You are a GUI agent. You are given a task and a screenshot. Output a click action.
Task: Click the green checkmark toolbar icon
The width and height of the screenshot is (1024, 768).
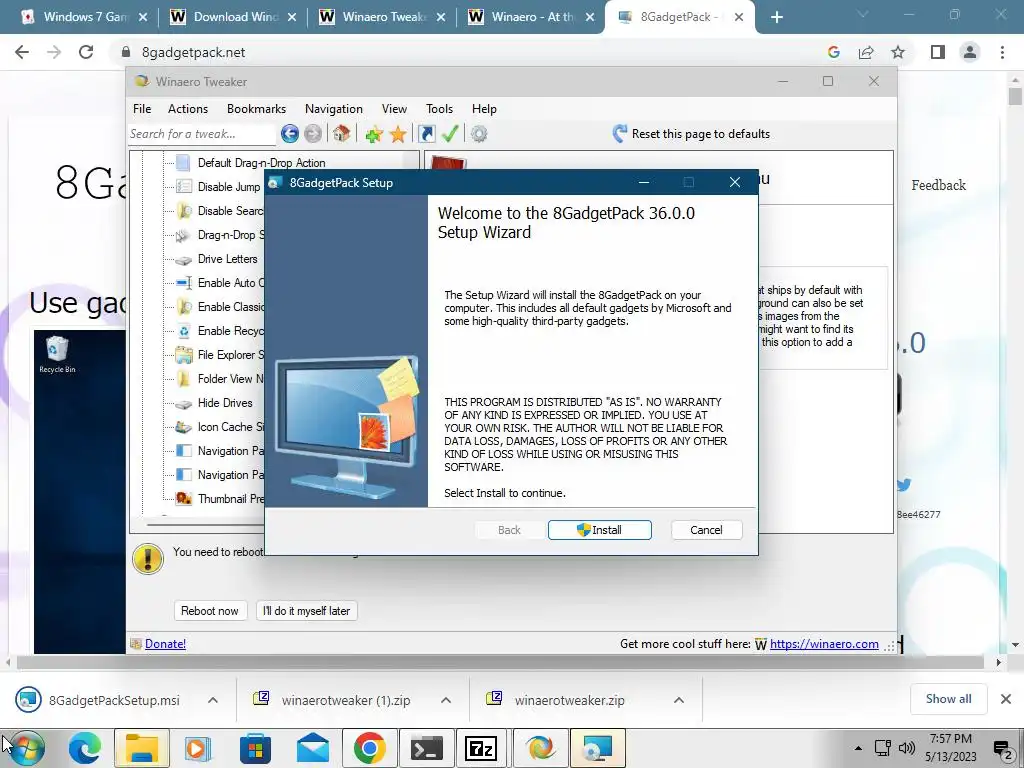pos(450,134)
